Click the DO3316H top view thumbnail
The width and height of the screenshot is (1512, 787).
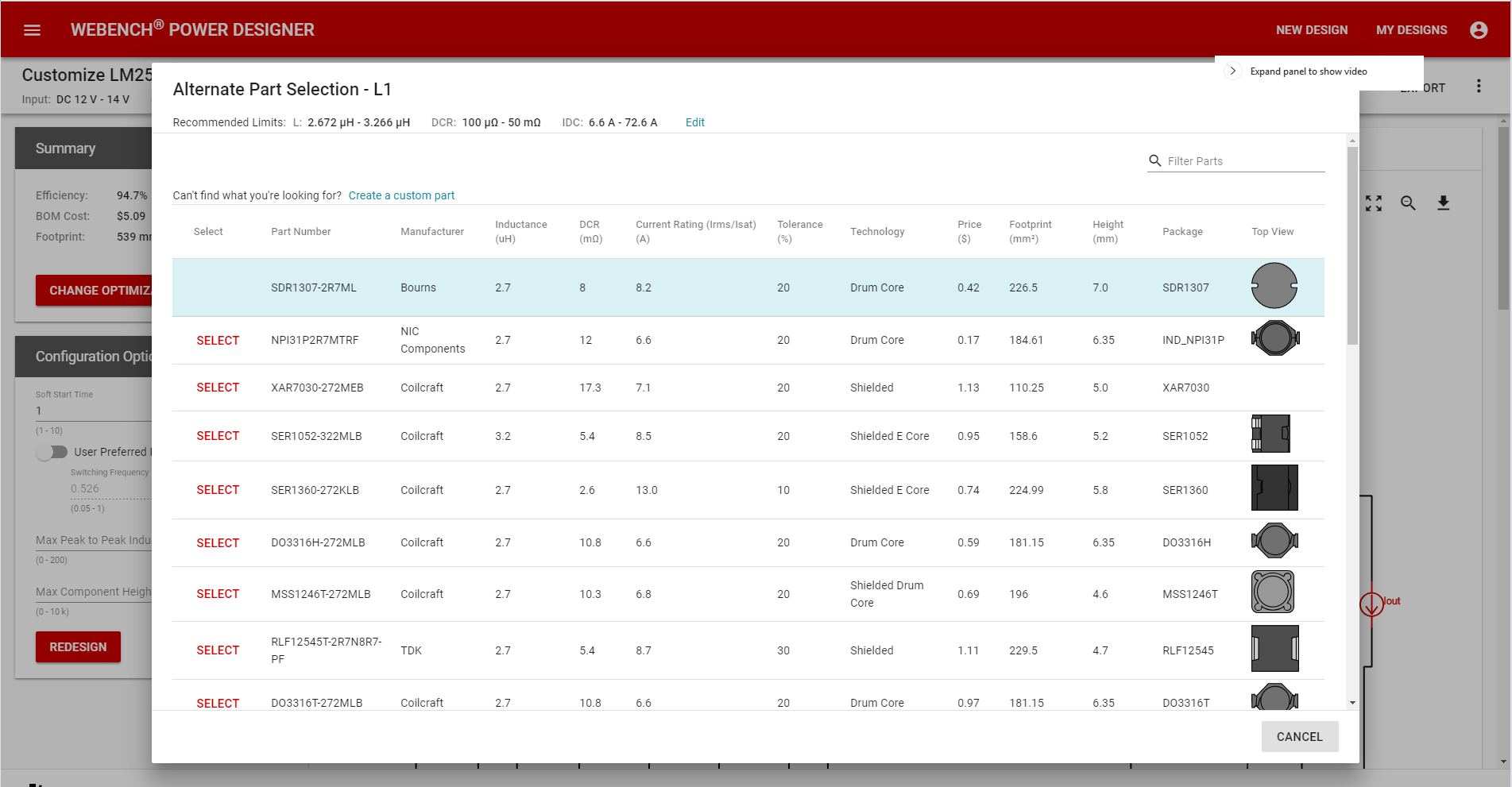pyautogui.click(x=1274, y=541)
